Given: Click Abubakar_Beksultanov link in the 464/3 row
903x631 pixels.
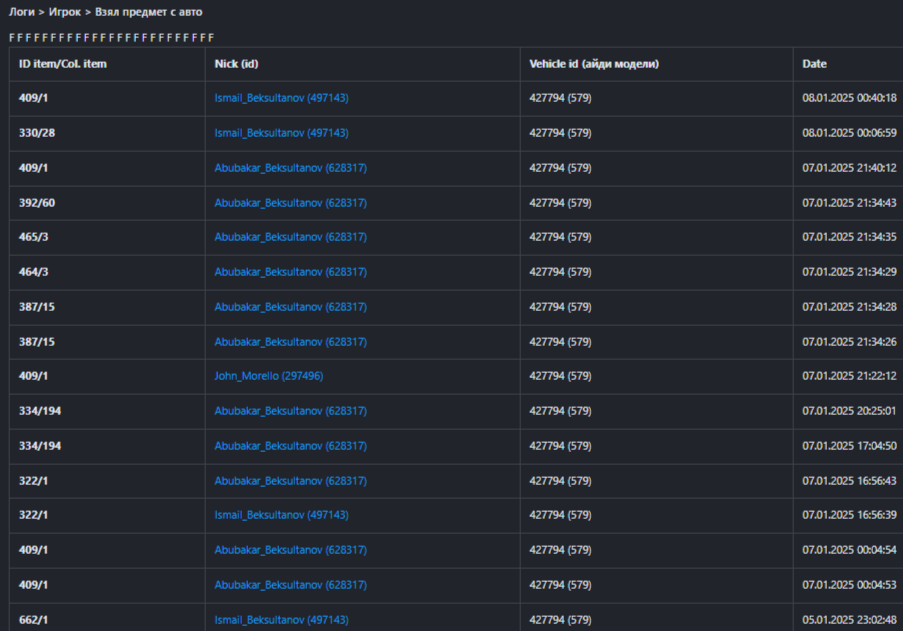Looking at the screenshot, I should coord(290,272).
